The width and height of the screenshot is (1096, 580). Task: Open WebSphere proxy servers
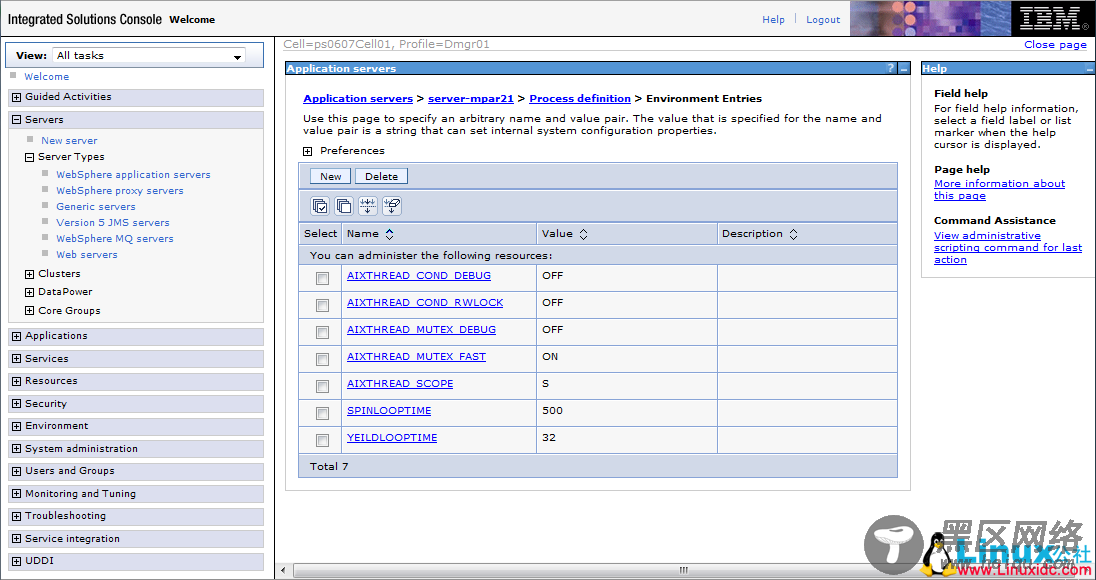120,191
